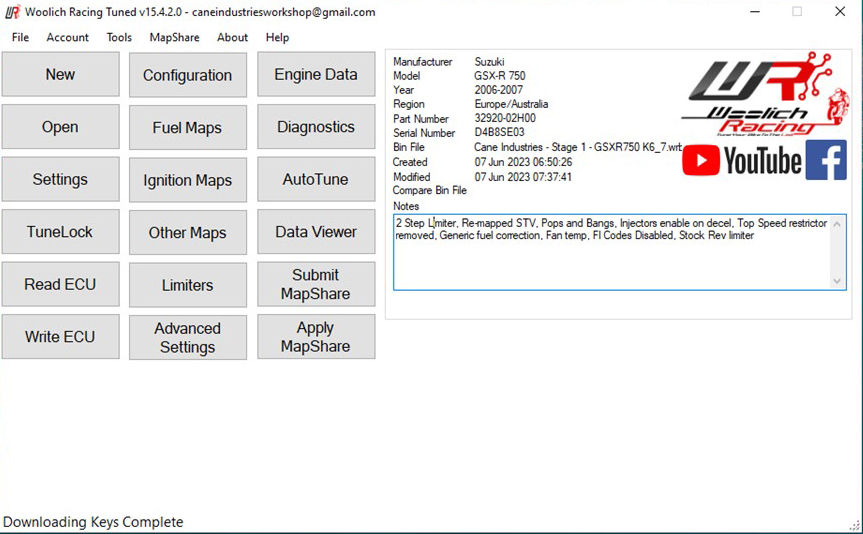
Task: Click the serial number D4B8SE03
Action: point(499,132)
